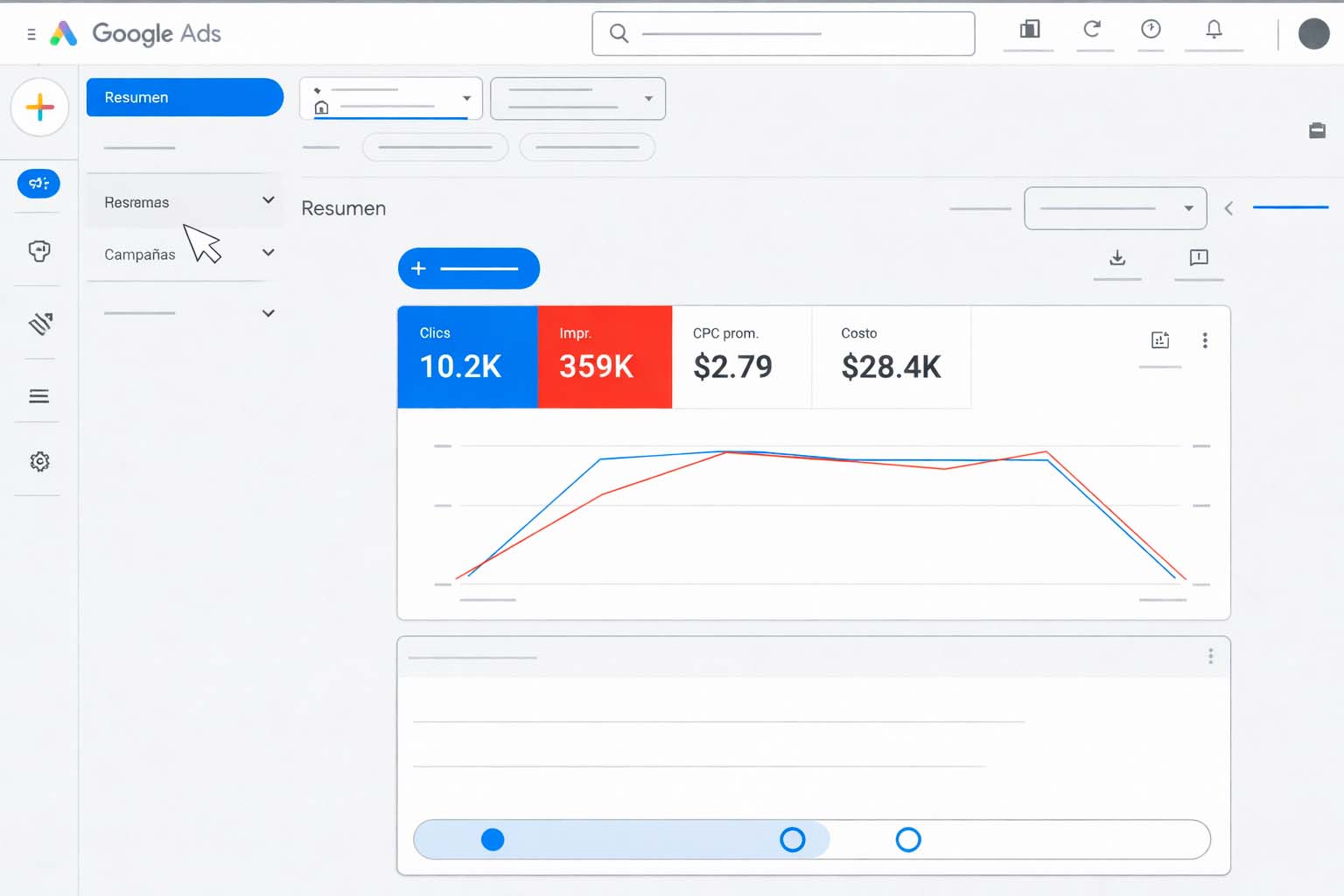The height and width of the screenshot is (896, 1344).
Task: Click the download icon above the chart
Action: pyautogui.click(x=1117, y=258)
